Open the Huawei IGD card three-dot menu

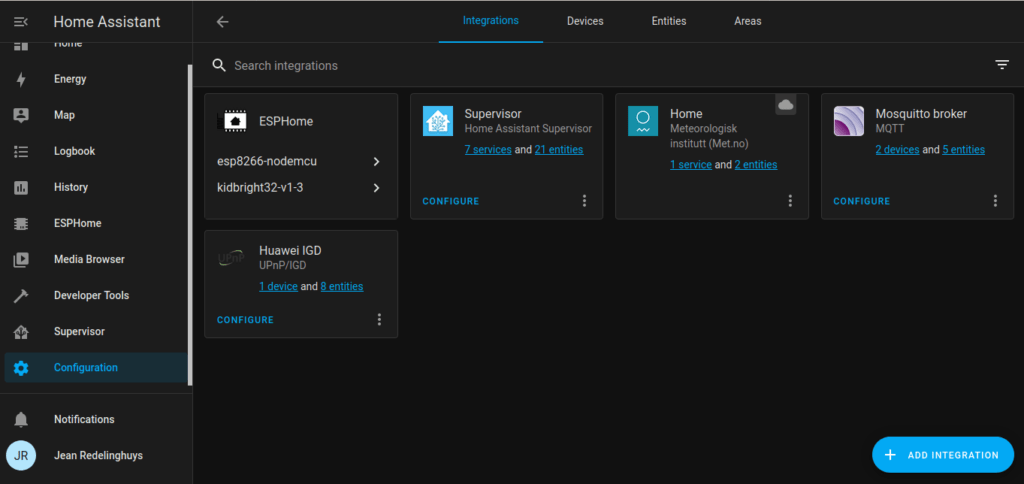379,319
